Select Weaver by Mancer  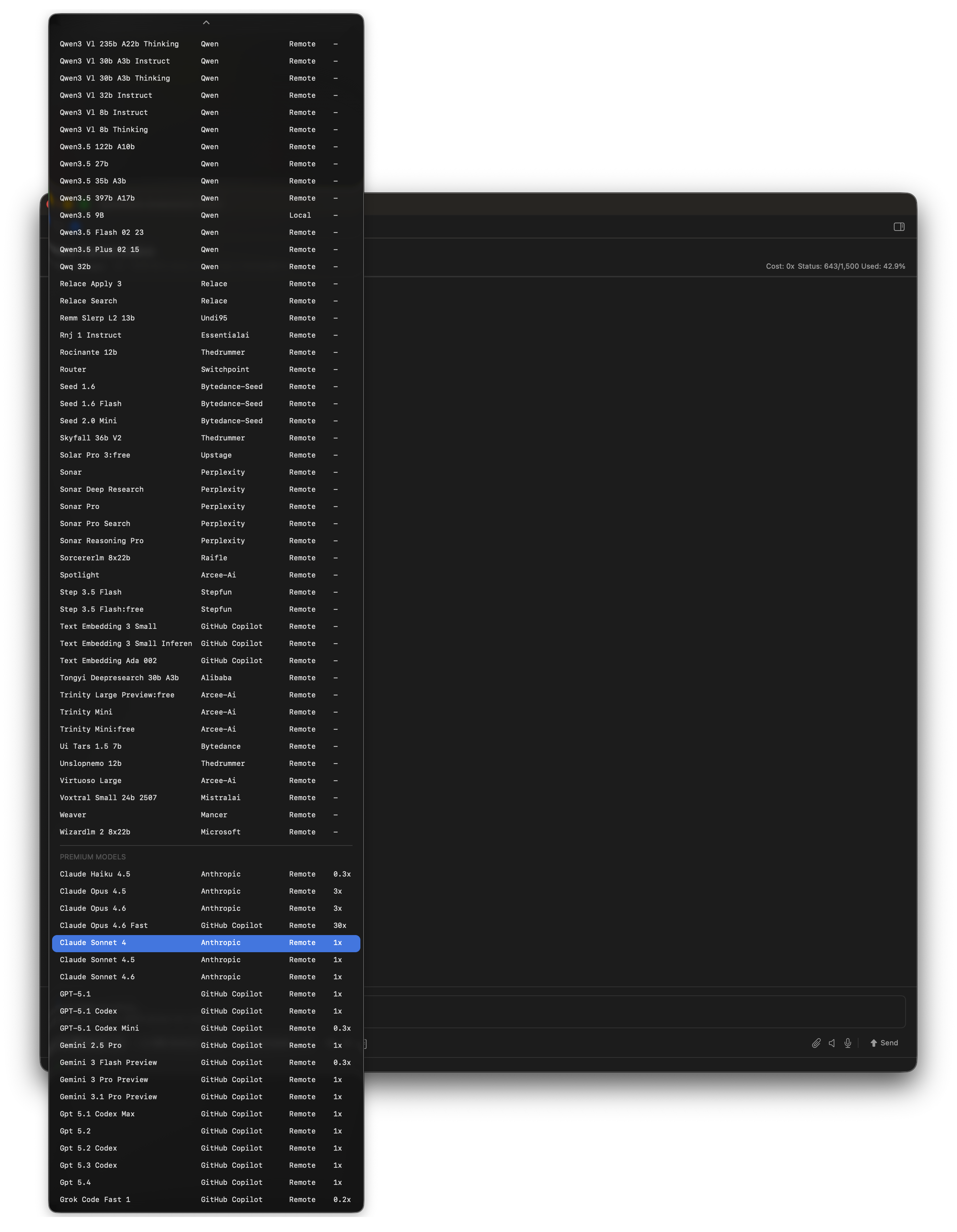[x=206, y=815]
